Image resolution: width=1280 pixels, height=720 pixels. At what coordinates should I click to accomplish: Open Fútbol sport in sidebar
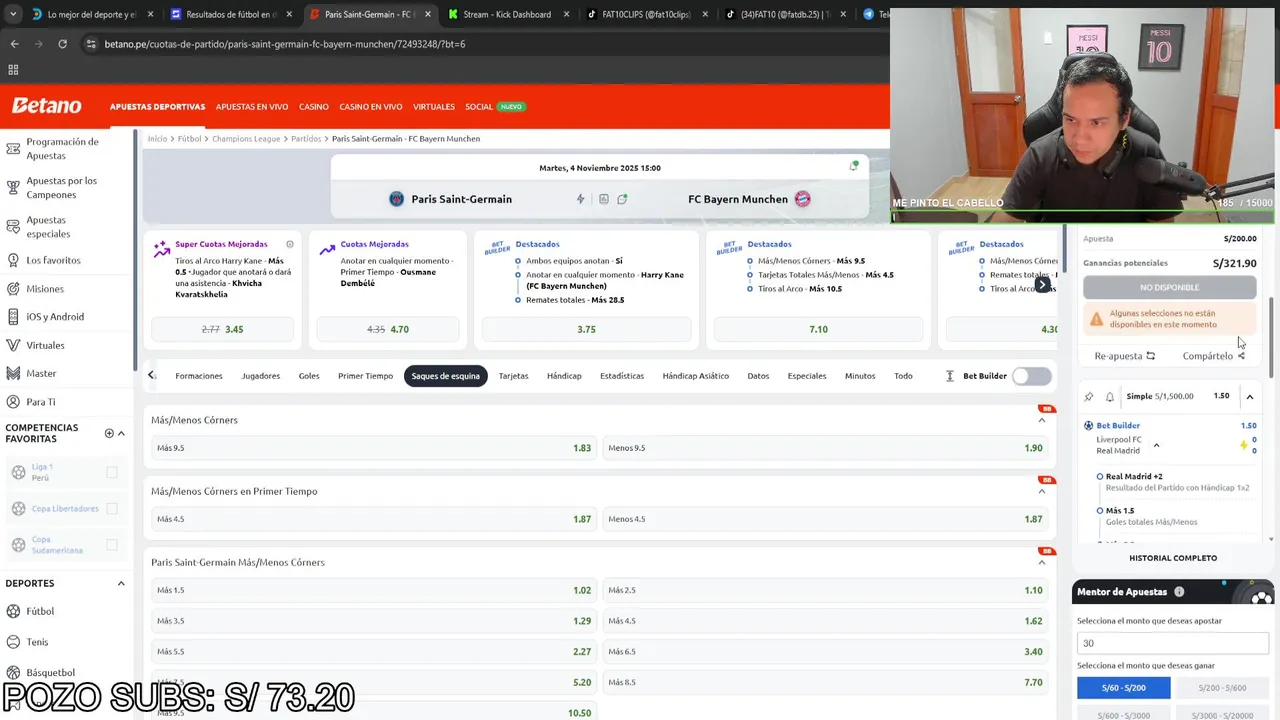click(x=40, y=611)
